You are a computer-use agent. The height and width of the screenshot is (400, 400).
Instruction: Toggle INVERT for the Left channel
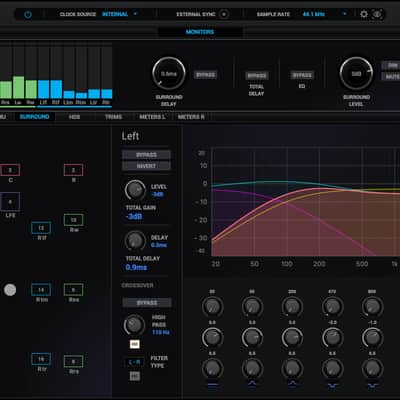[146, 166]
